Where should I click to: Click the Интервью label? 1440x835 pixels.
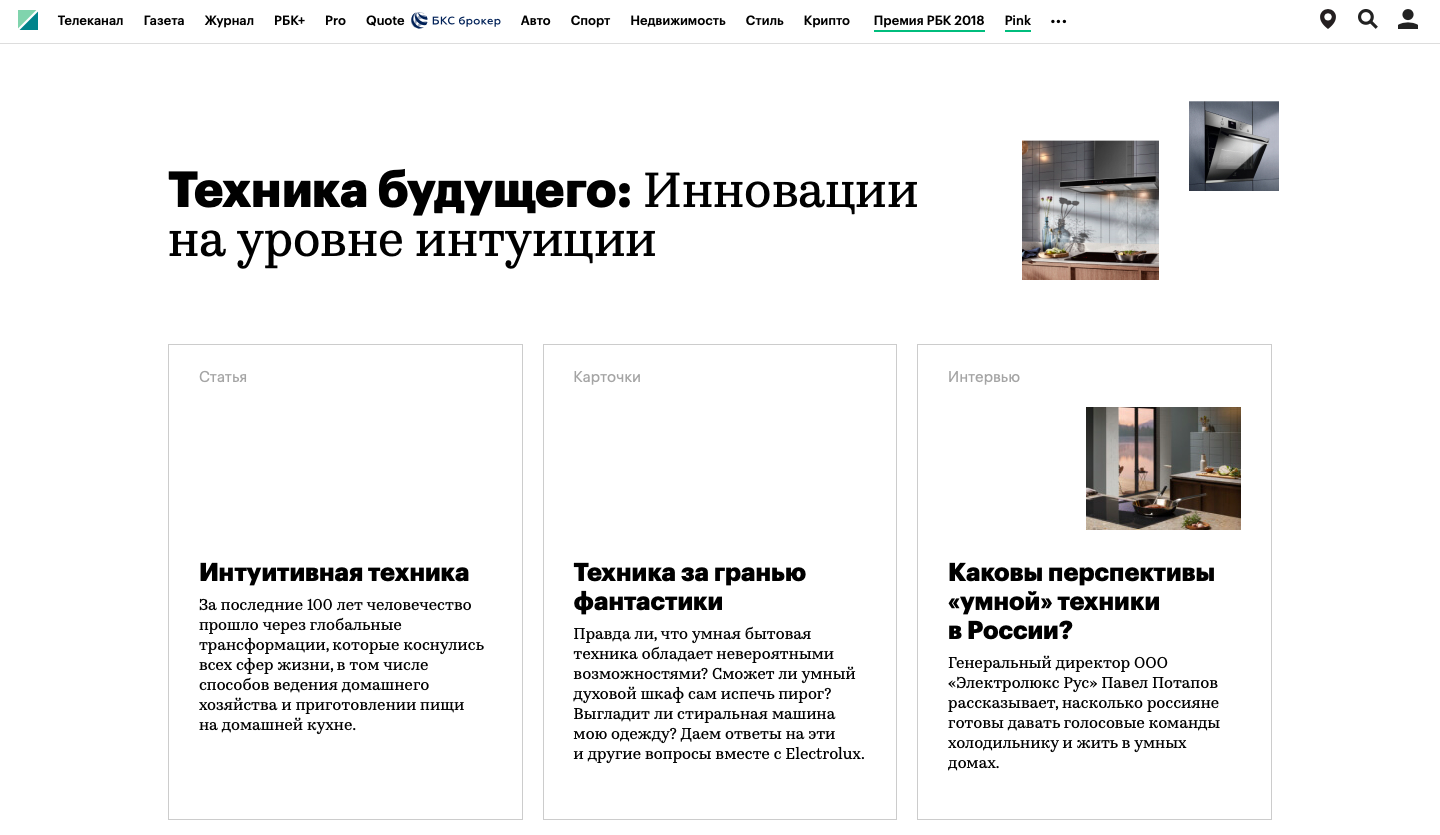coord(984,377)
